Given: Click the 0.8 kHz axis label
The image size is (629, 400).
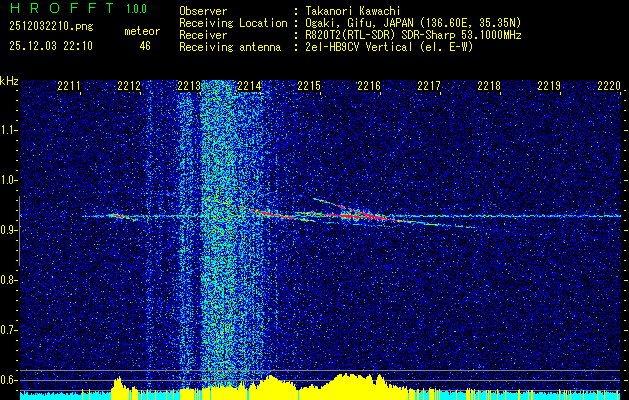Looking at the screenshot, I should 8,280.
